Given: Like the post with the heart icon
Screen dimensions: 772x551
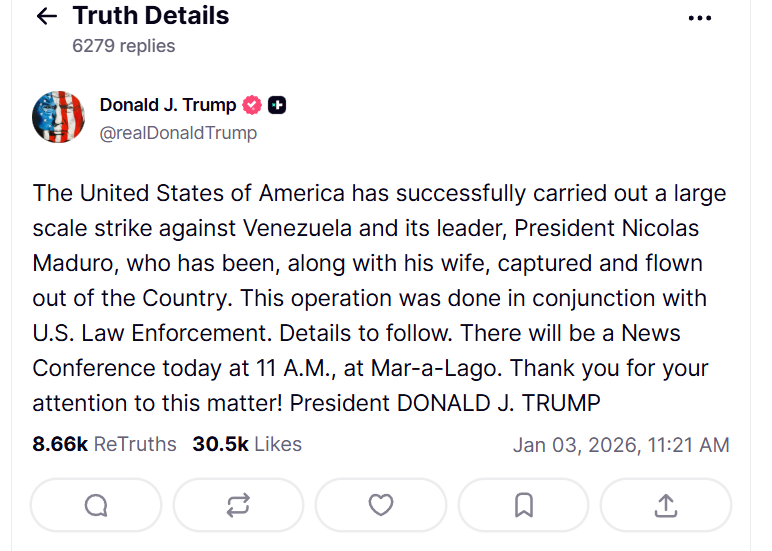Looking at the screenshot, I should [x=381, y=505].
